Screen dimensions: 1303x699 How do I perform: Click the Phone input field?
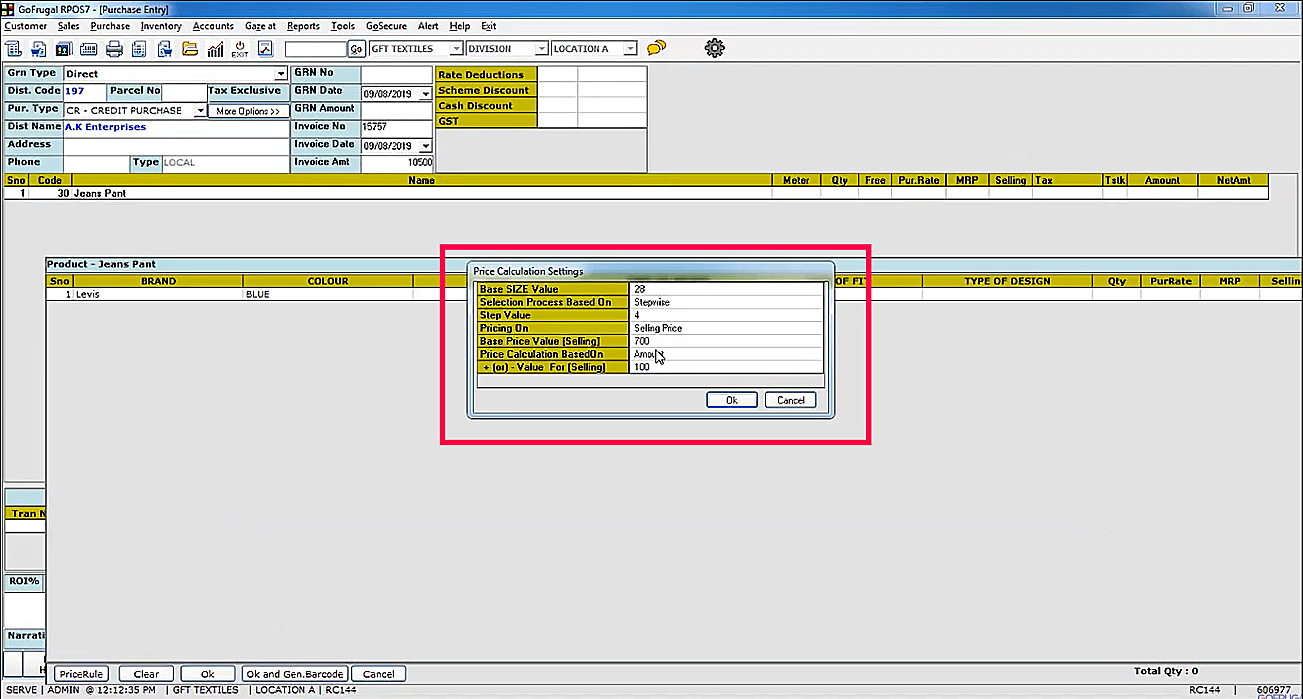click(96, 163)
